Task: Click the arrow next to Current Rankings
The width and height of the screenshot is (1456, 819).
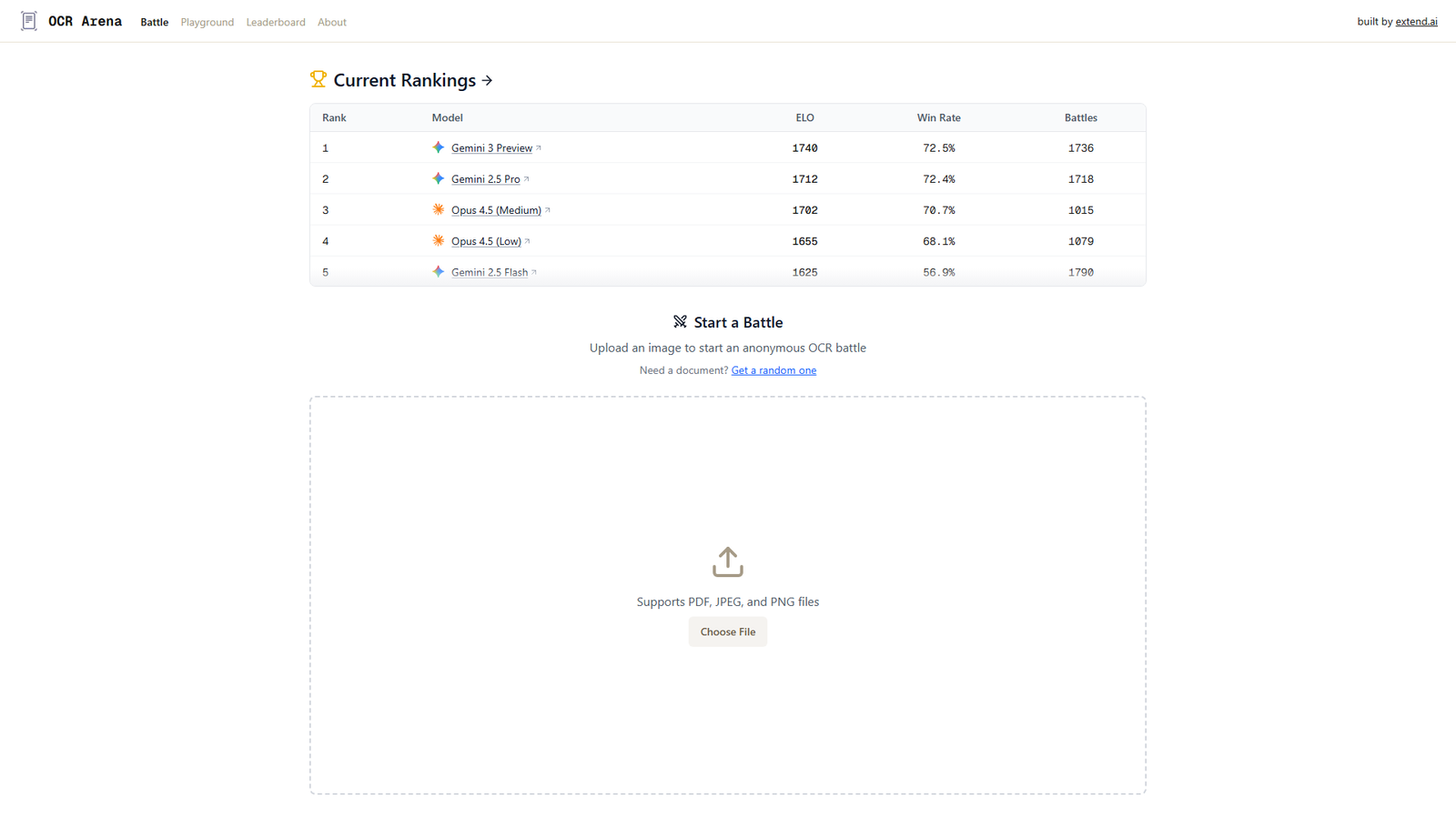Action: (x=488, y=81)
